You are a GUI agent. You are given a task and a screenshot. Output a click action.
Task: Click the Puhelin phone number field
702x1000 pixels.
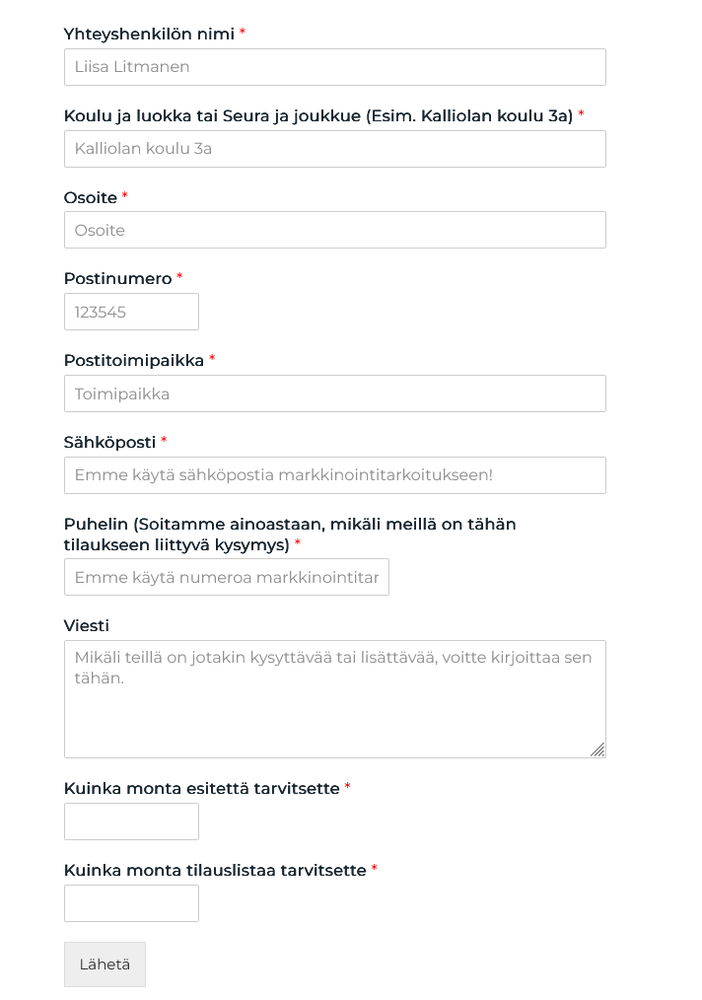(x=226, y=577)
